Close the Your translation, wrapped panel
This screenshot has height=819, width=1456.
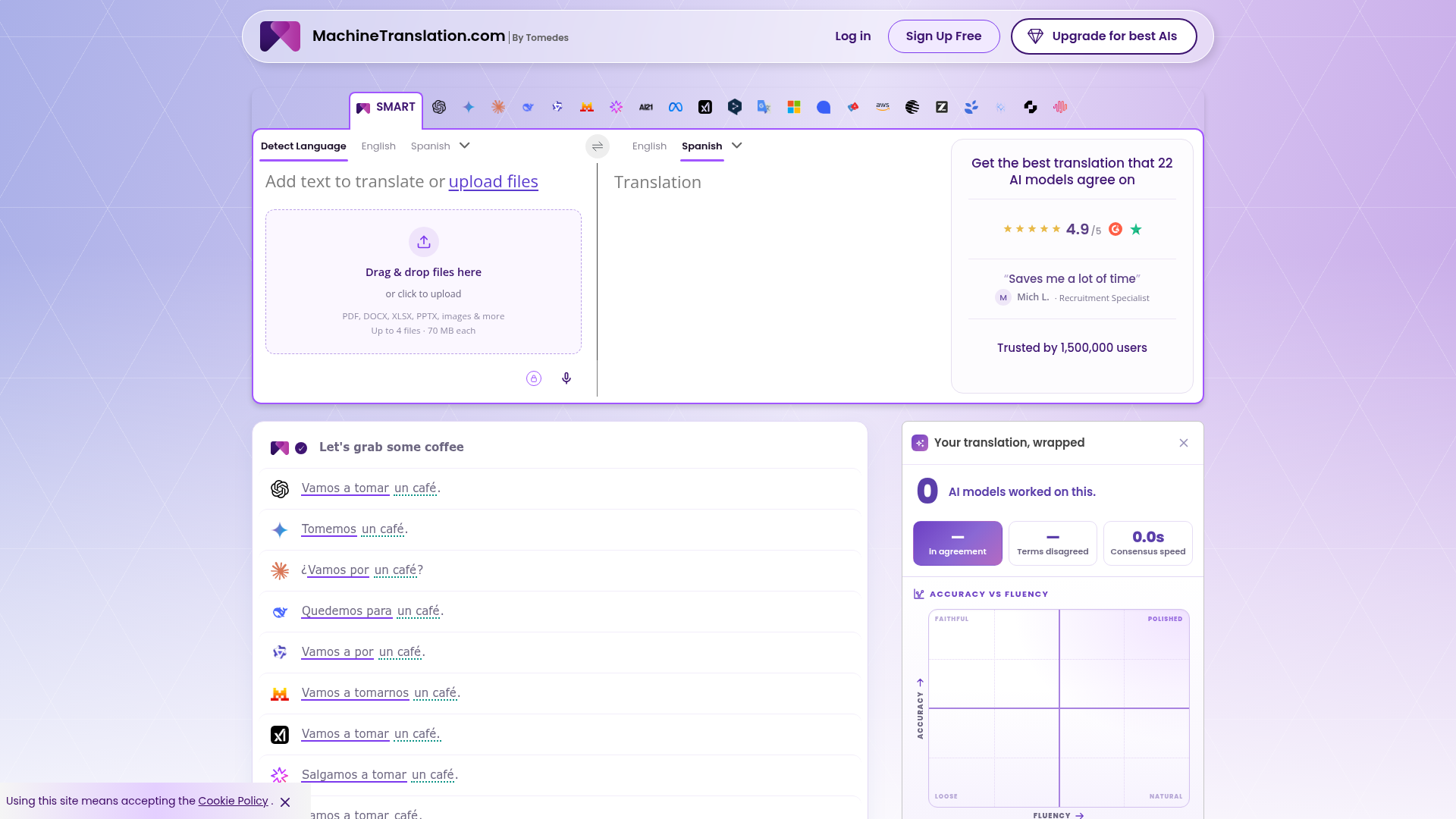1184,443
